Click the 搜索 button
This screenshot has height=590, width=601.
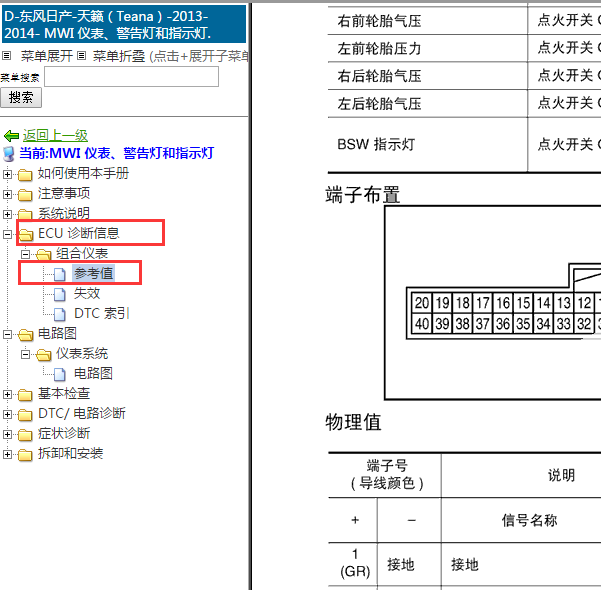21,97
